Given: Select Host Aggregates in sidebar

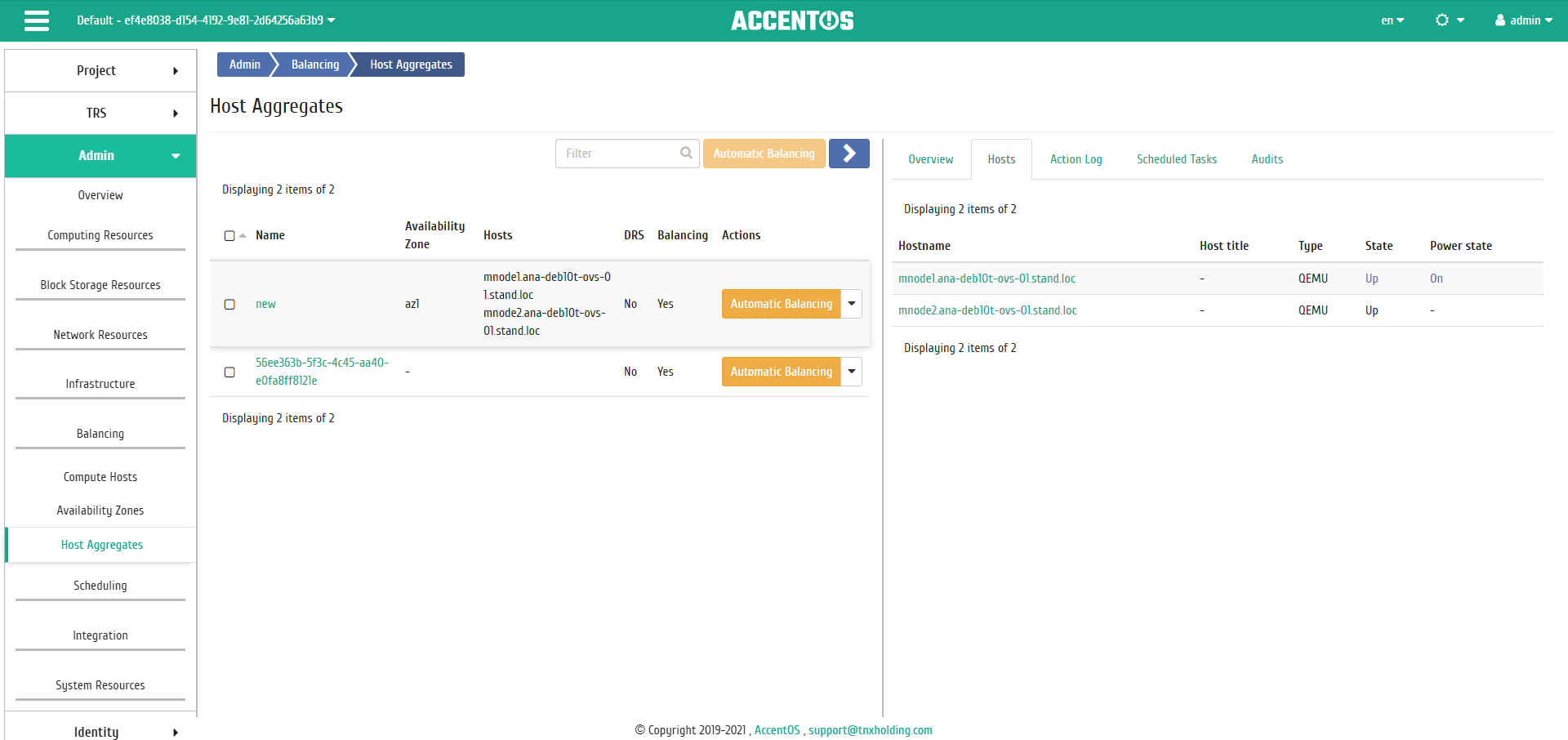Looking at the screenshot, I should [x=102, y=545].
